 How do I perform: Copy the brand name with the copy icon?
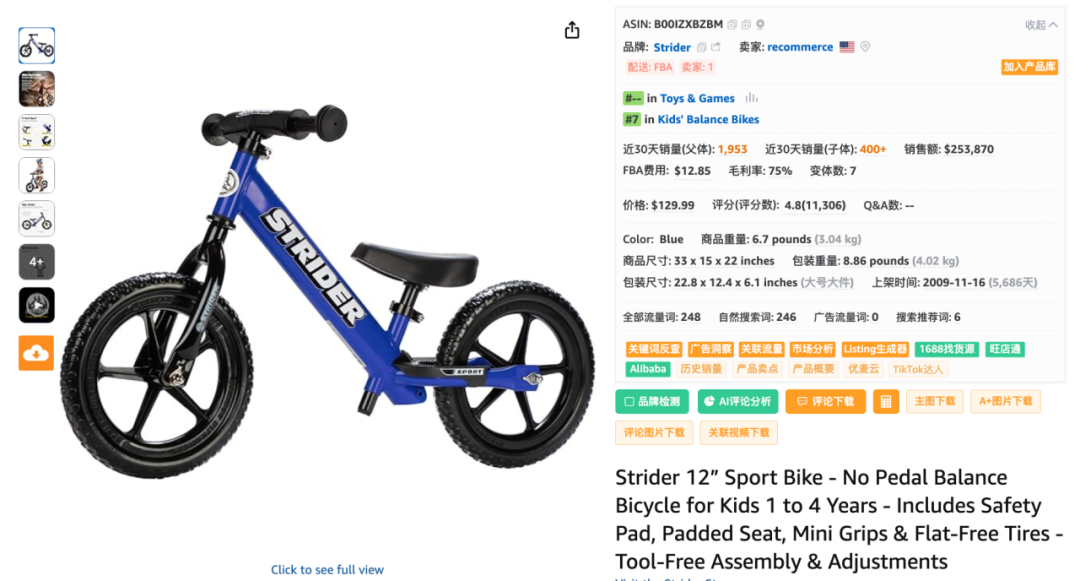[701, 47]
